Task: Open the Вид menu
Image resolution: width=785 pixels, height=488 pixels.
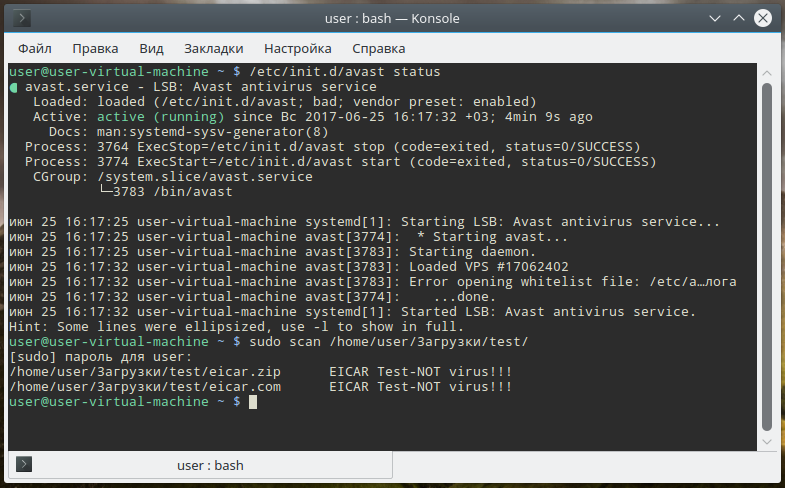Action: (x=151, y=49)
